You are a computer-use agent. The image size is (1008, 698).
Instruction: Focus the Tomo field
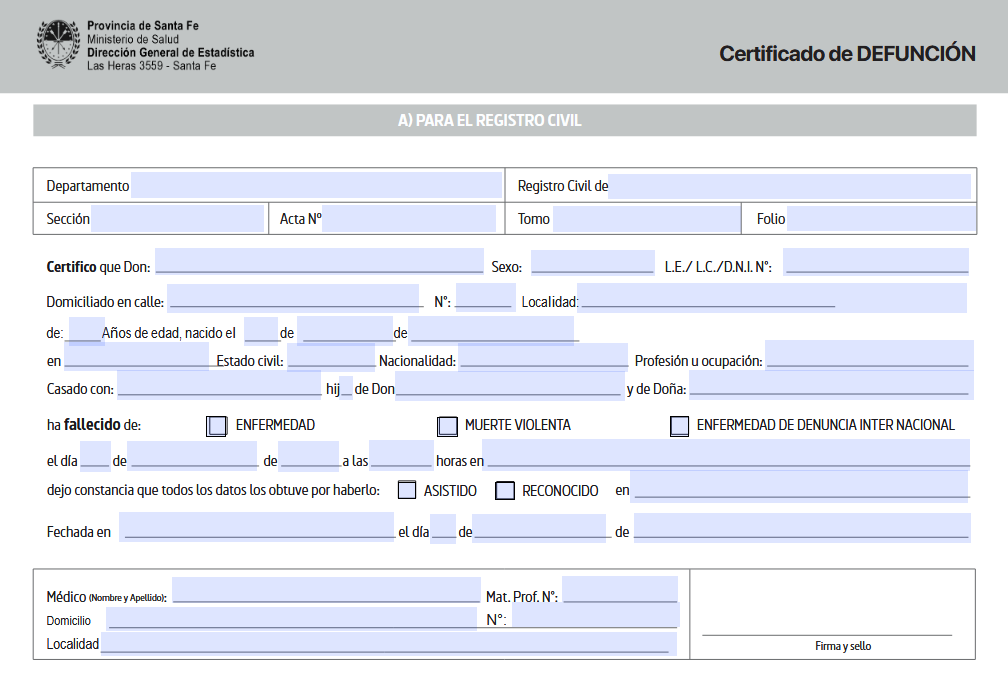pyautogui.click(x=646, y=219)
